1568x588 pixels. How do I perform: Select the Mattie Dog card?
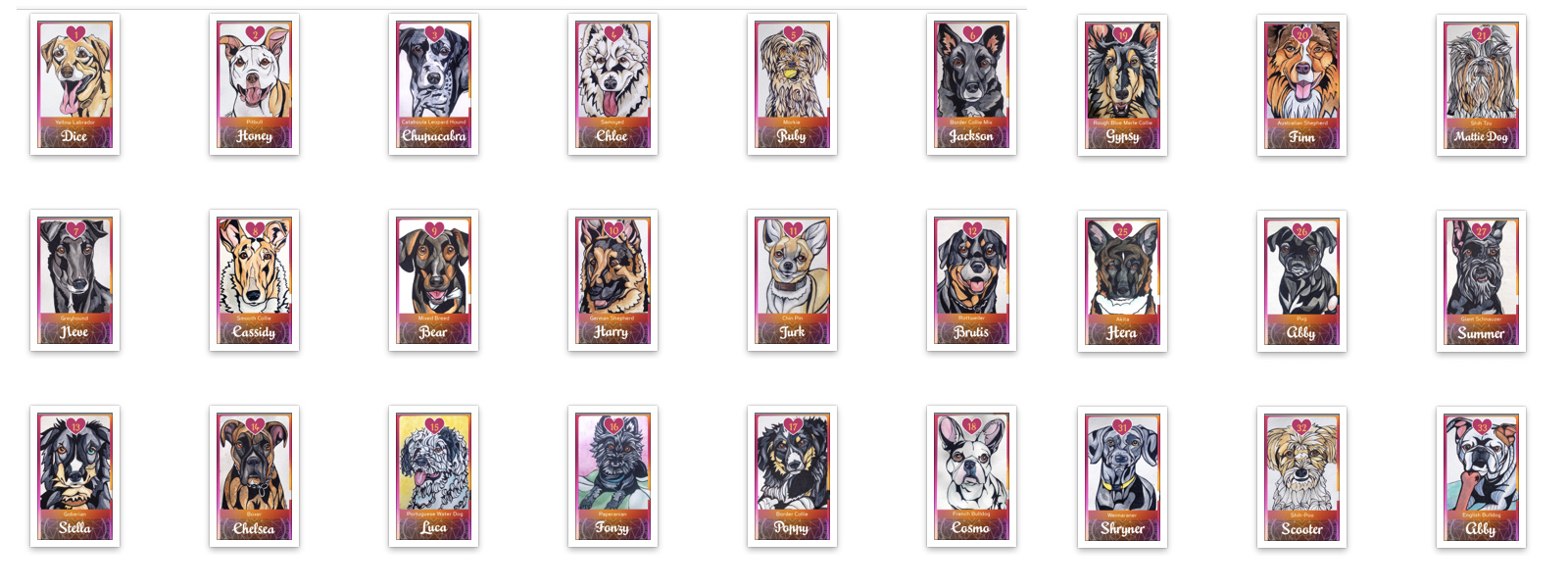coord(1481,85)
